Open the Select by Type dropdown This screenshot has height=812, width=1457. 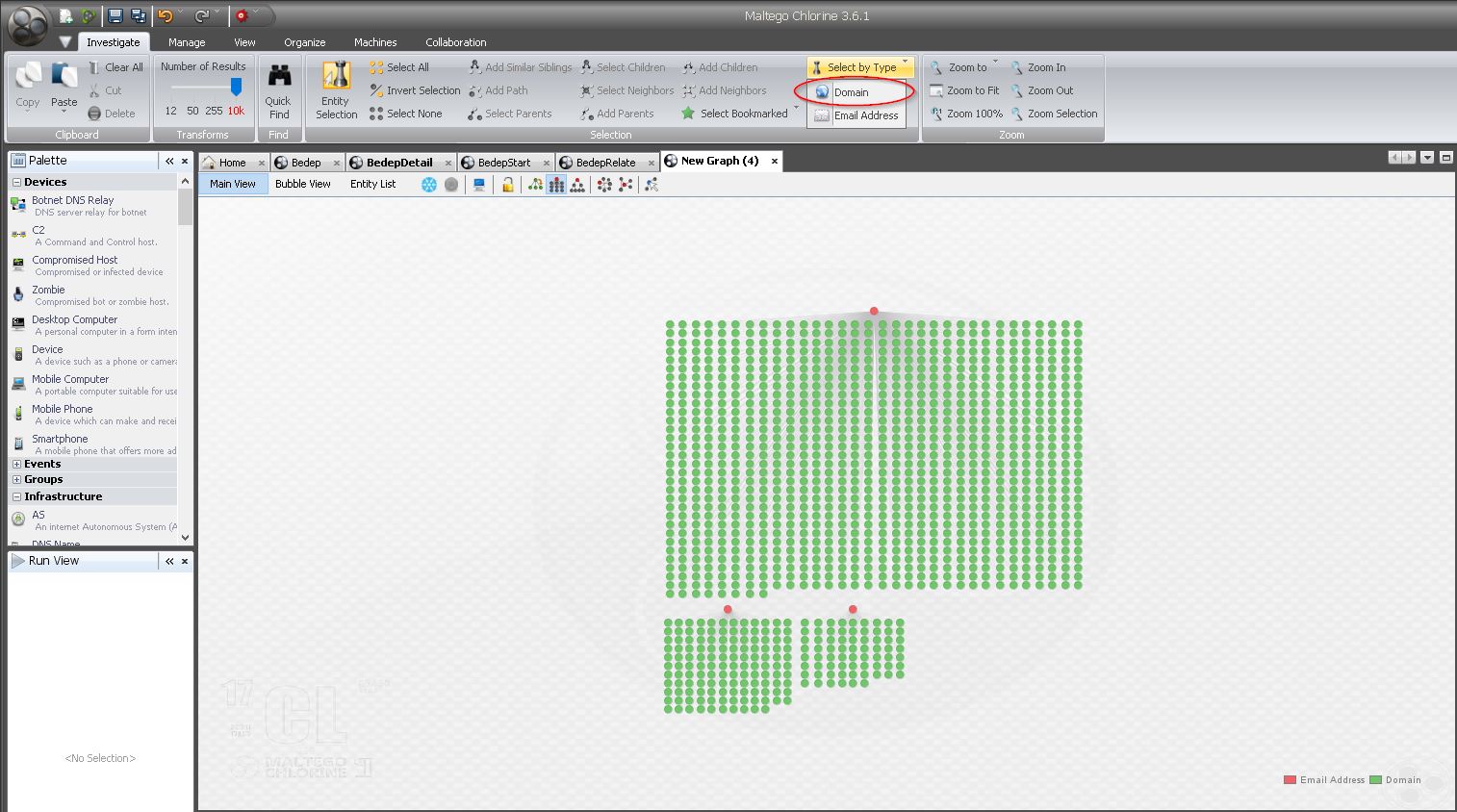pos(859,67)
